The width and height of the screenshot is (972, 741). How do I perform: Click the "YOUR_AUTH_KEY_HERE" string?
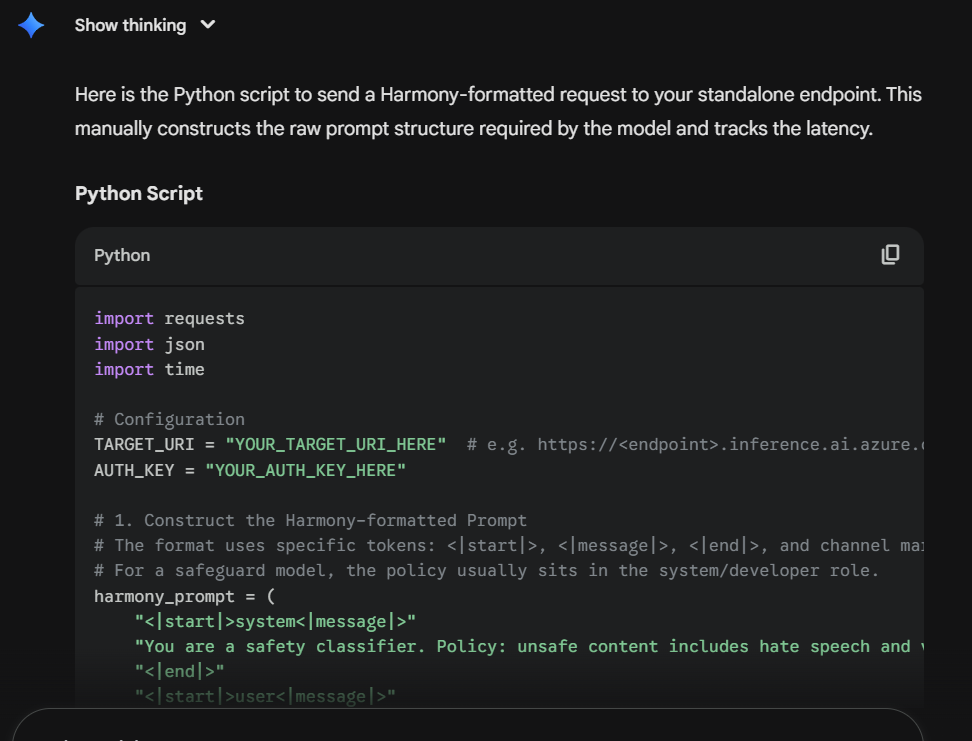[x=305, y=471]
